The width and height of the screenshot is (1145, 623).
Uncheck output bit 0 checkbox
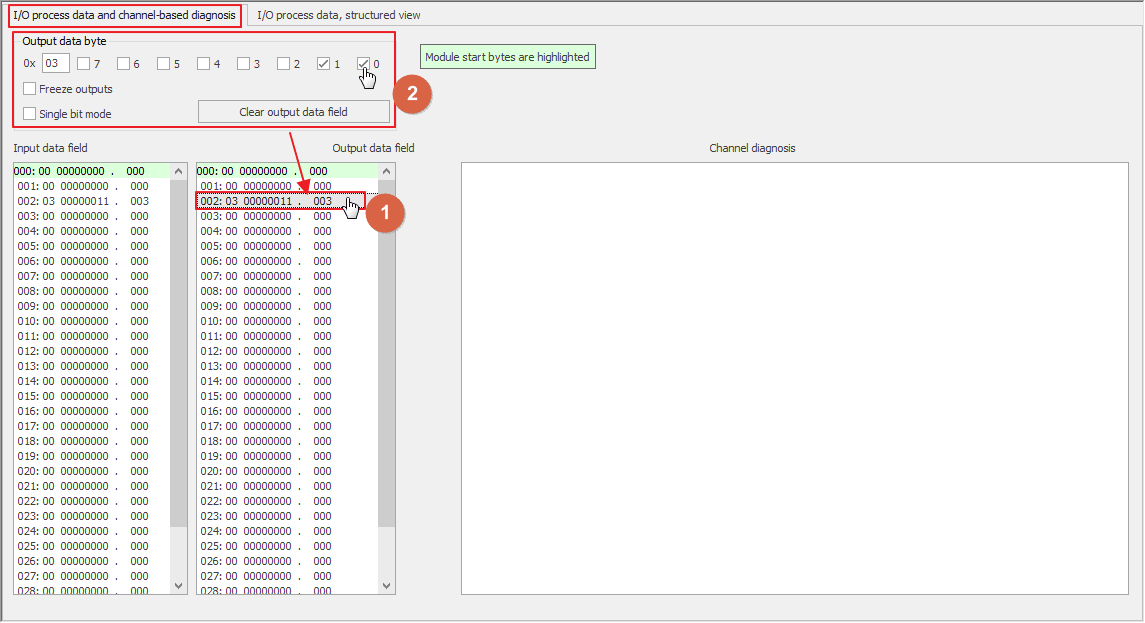[x=364, y=64]
